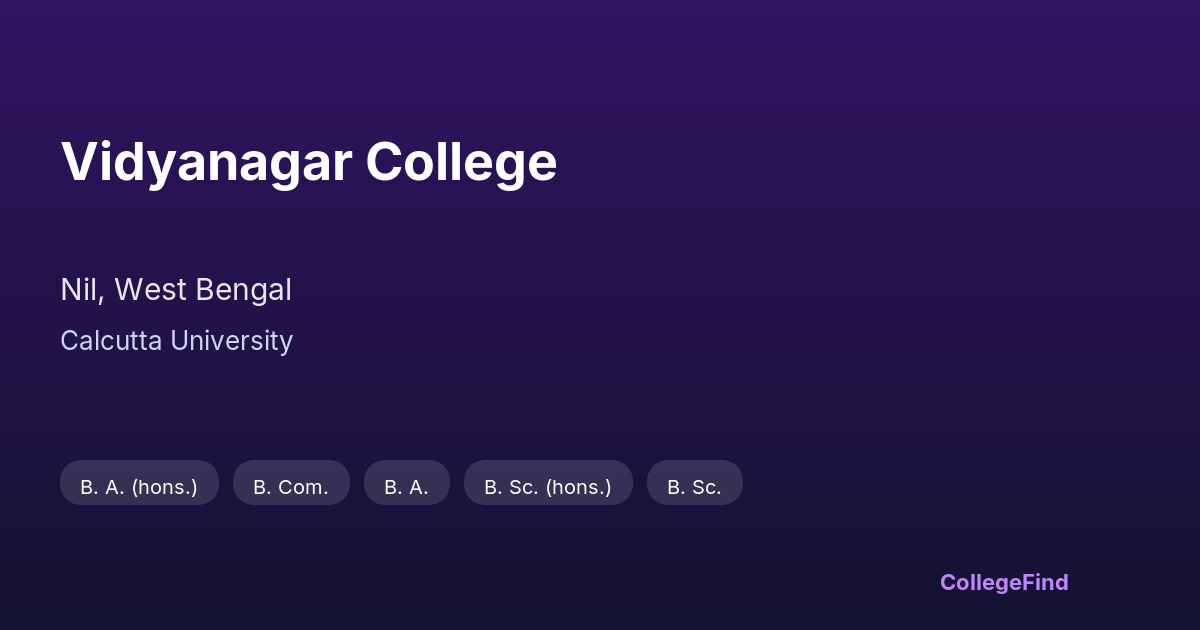Screen dimensions: 1200x630
Task: Show B. A. (hons.) programme details
Action: pos(139,487)
